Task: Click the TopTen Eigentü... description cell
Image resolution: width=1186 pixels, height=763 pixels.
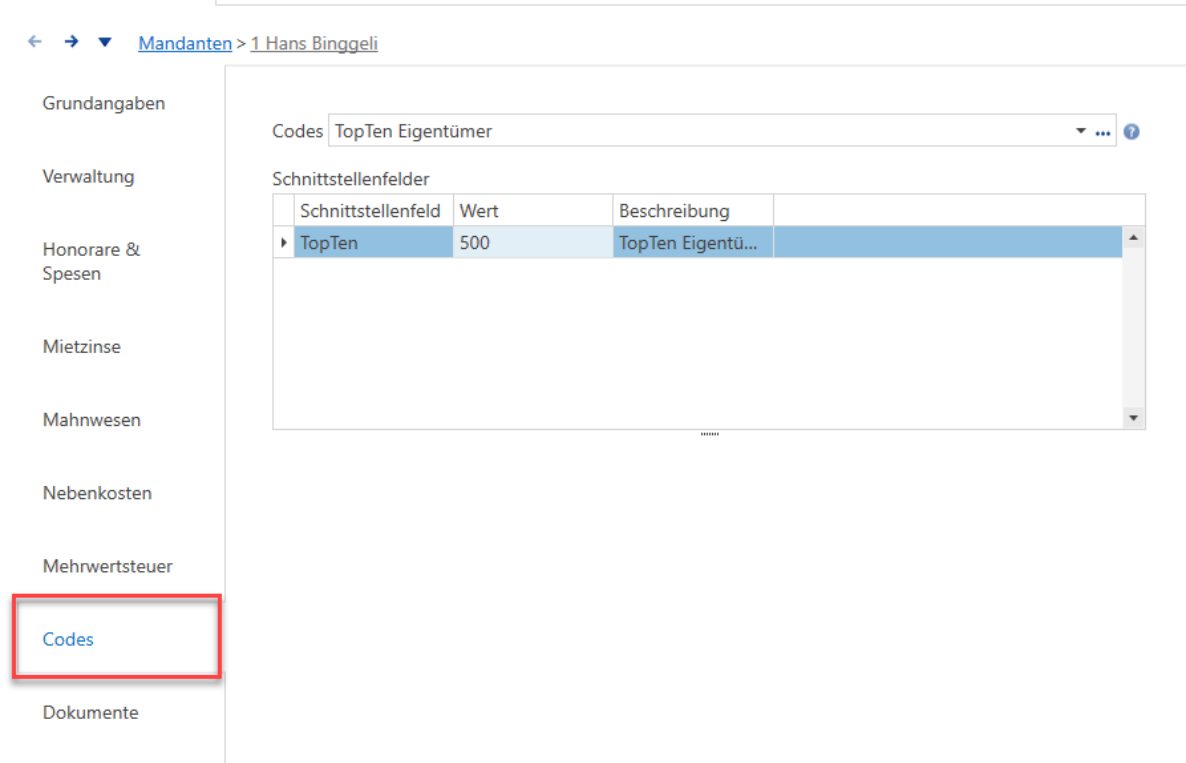Action: (x=693, y=242)
